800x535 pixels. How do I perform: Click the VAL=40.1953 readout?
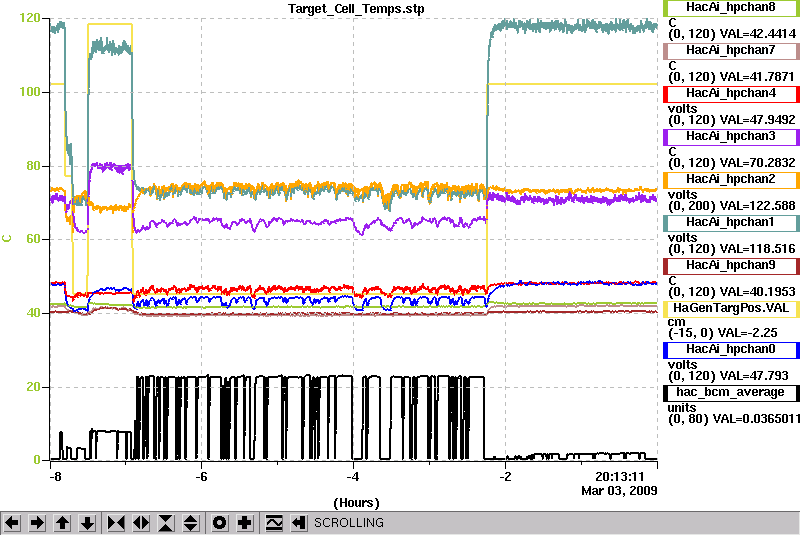pyautogui.click(x=757, y=291)
